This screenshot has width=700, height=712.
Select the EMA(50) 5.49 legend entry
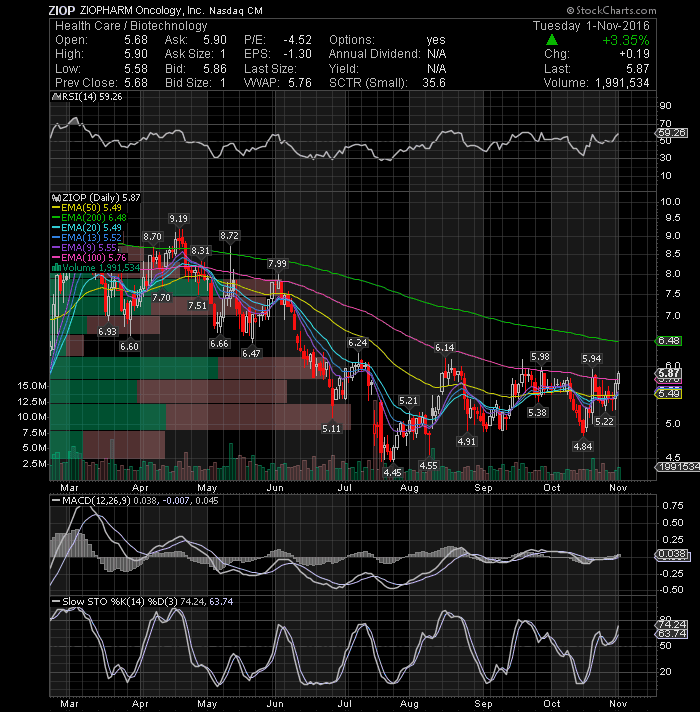(87, 208)
